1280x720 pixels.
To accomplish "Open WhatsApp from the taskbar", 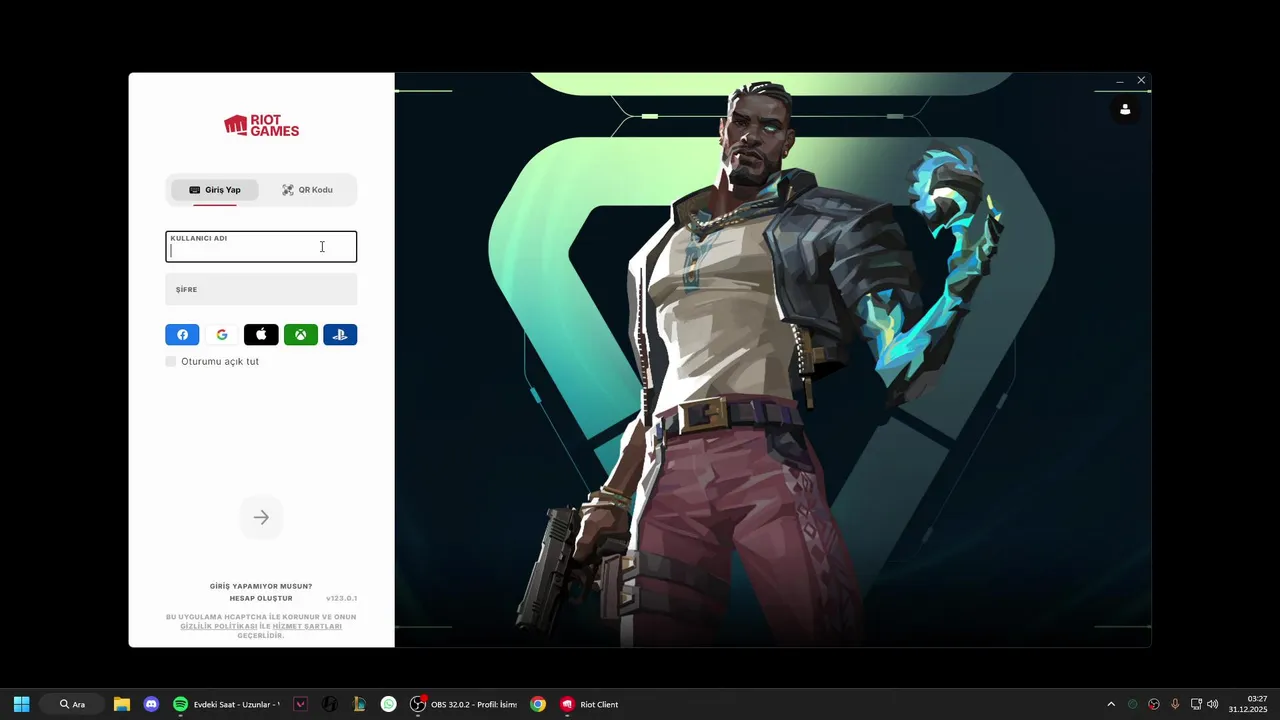I will (389, 704).
